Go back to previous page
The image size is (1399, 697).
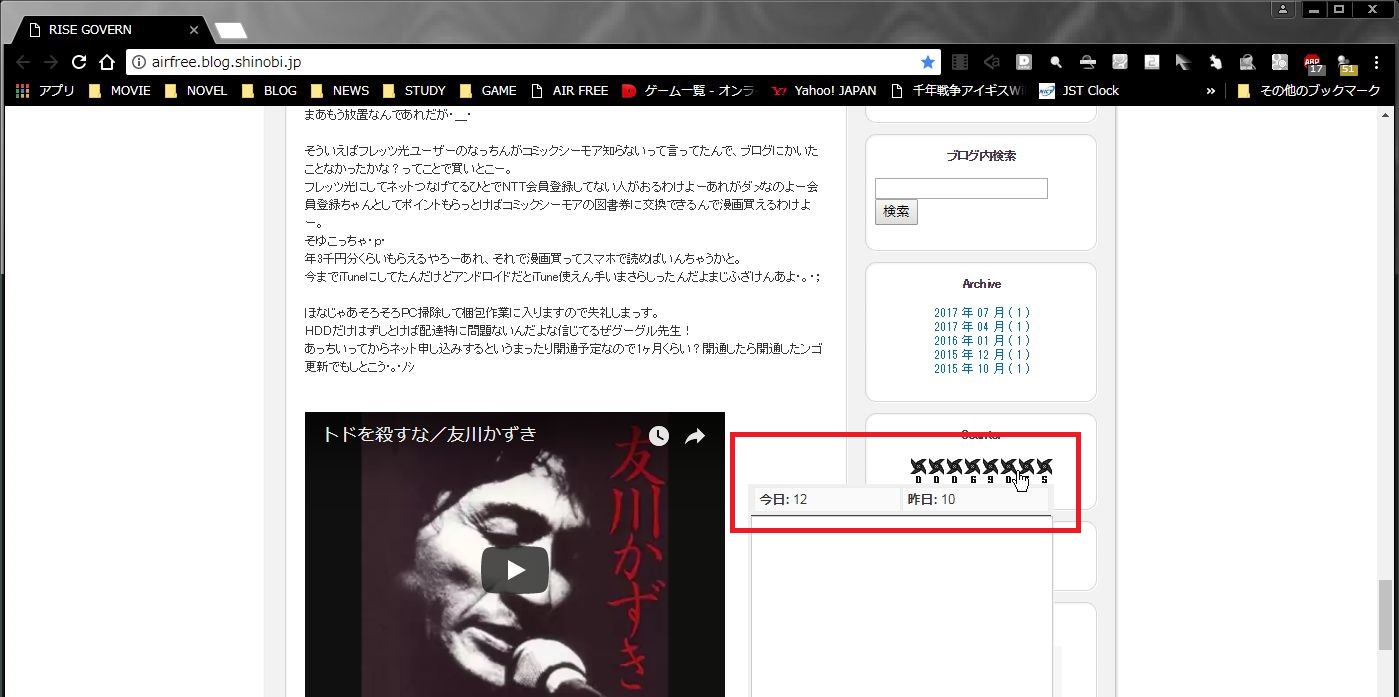(x=23, y=62)
